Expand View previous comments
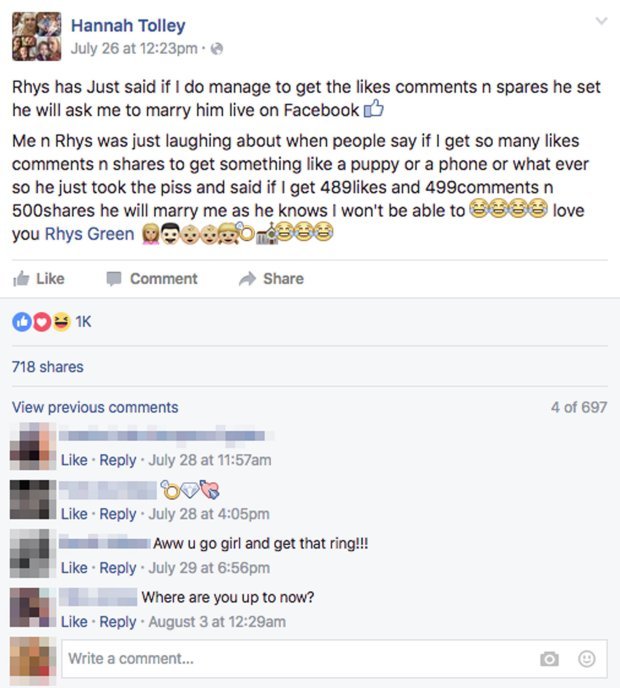Viewport: 620px width, 688px height. point(95,407)
